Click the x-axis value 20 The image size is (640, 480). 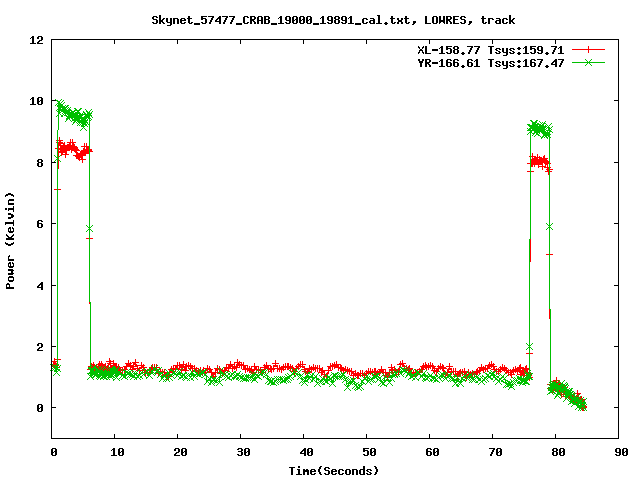180,452
